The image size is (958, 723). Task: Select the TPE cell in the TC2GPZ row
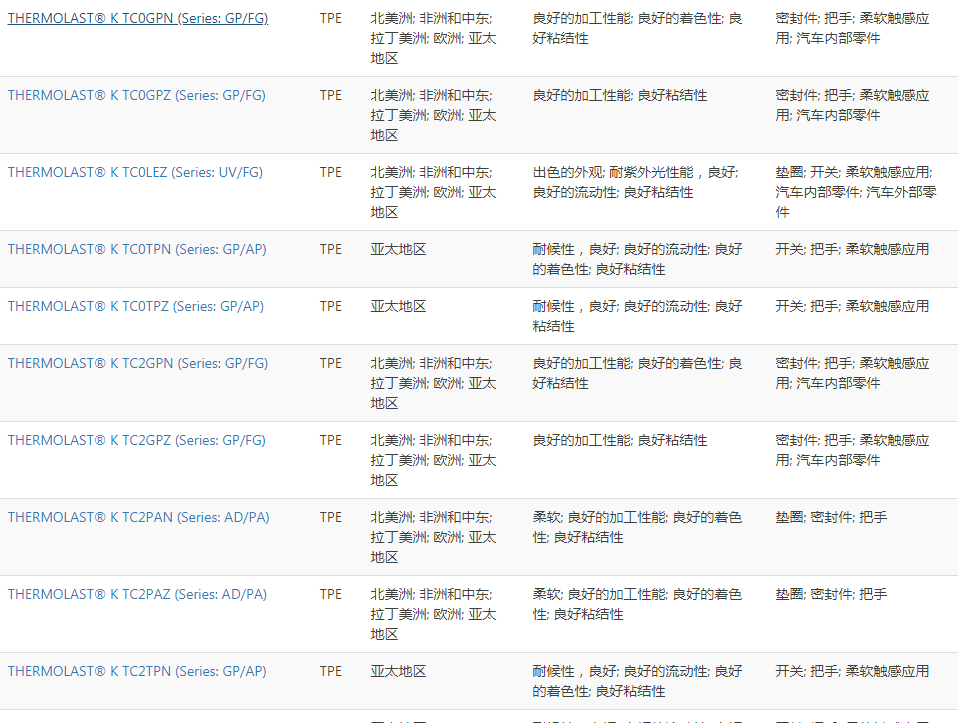331,440
